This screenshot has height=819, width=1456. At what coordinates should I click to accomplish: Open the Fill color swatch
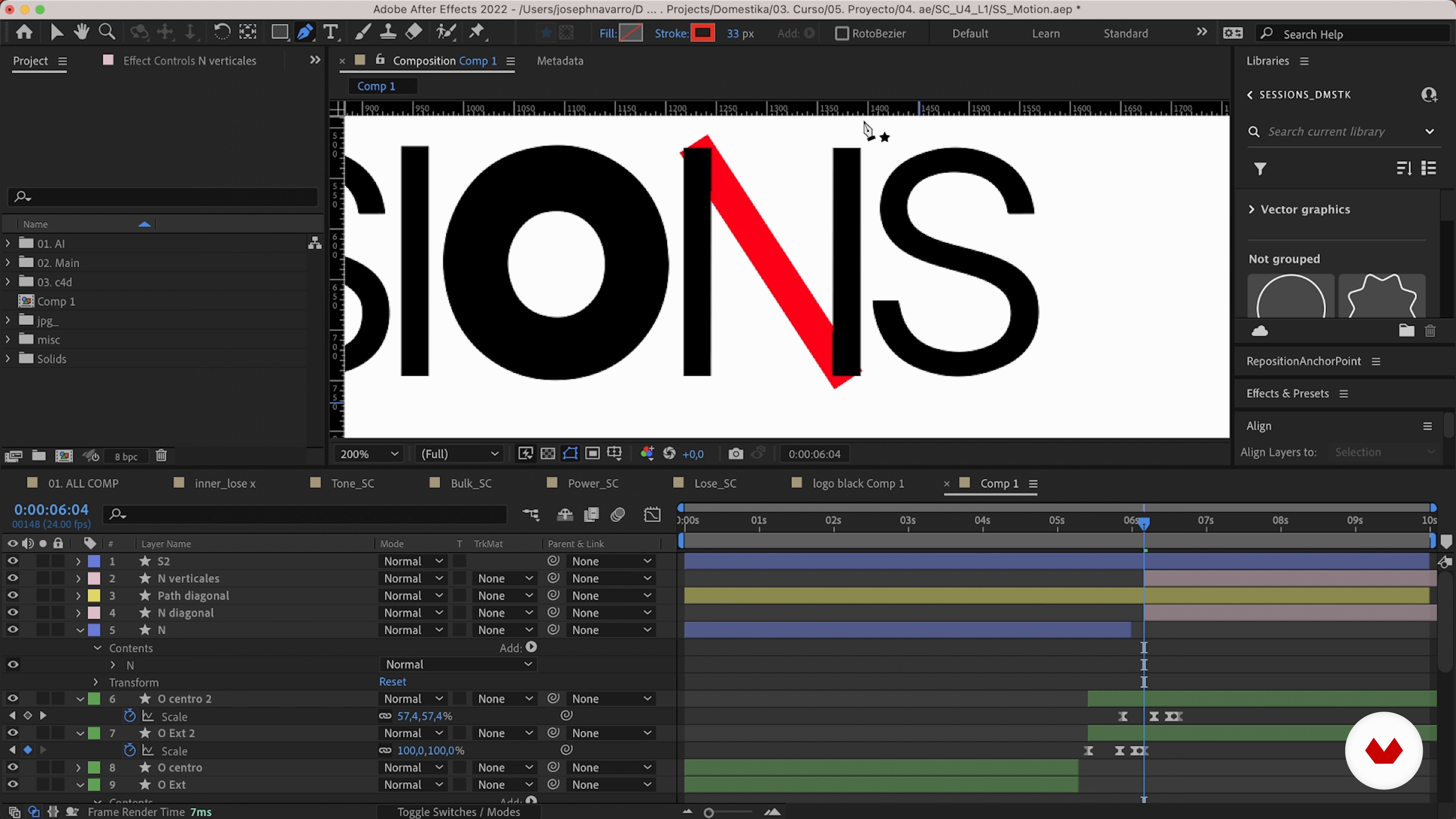pyautogui.click(x=631, y=33)
